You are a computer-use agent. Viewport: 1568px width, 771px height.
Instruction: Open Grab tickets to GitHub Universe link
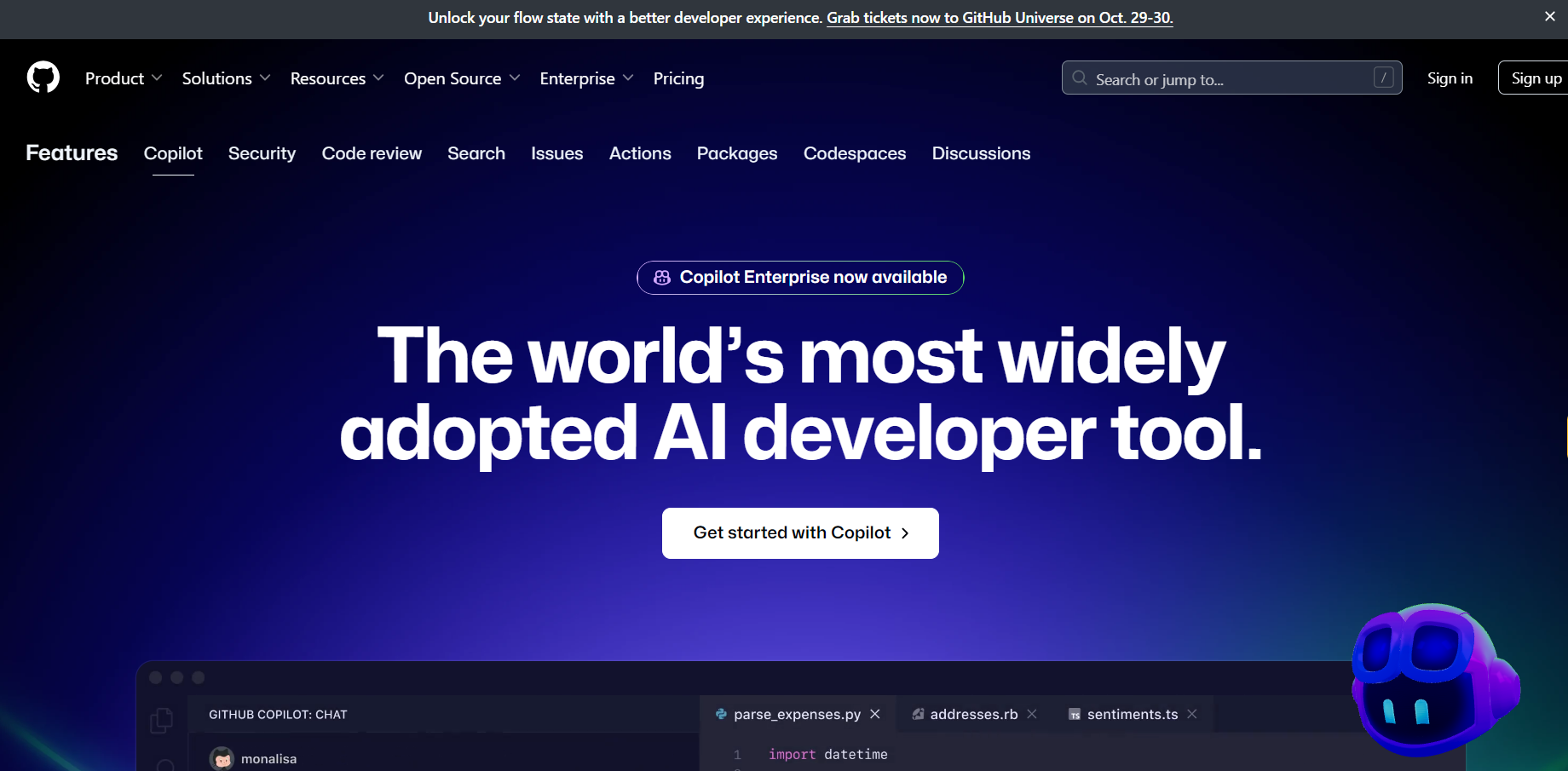click(1000, 17)
